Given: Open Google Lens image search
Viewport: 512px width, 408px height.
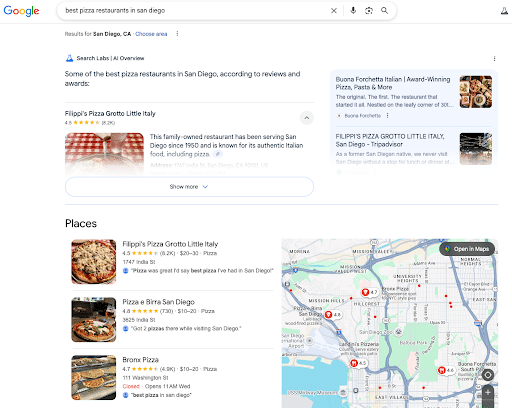Looking at the screenshot, I should click(x=369, y=11).
